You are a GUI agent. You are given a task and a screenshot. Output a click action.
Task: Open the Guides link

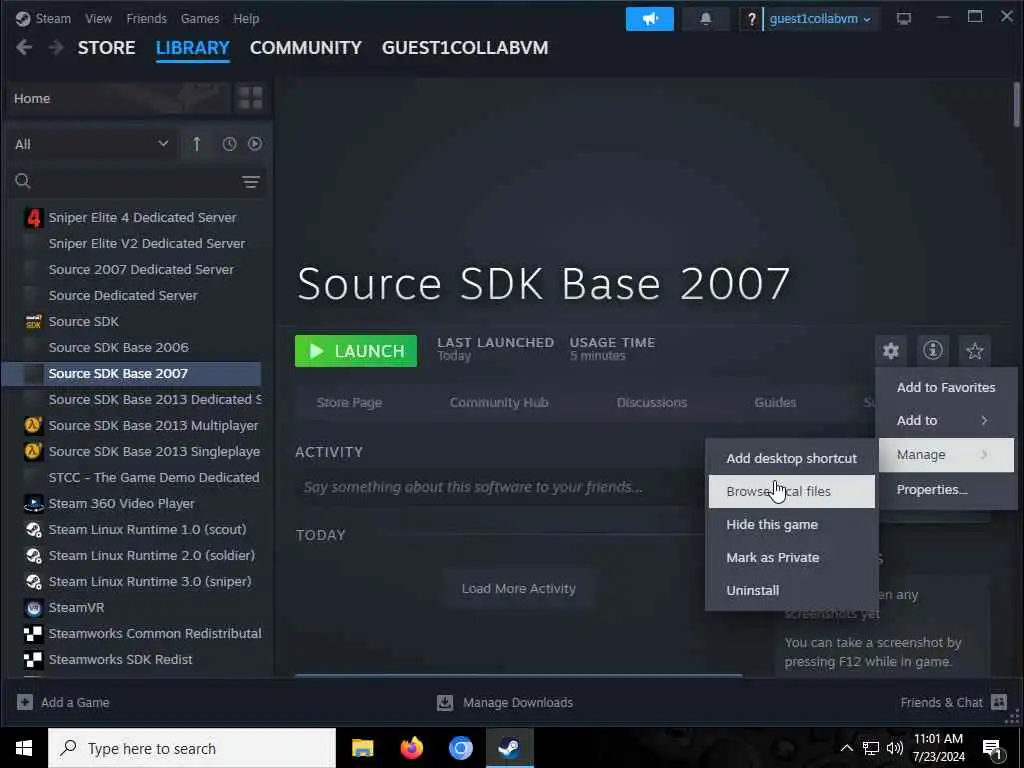775,402
